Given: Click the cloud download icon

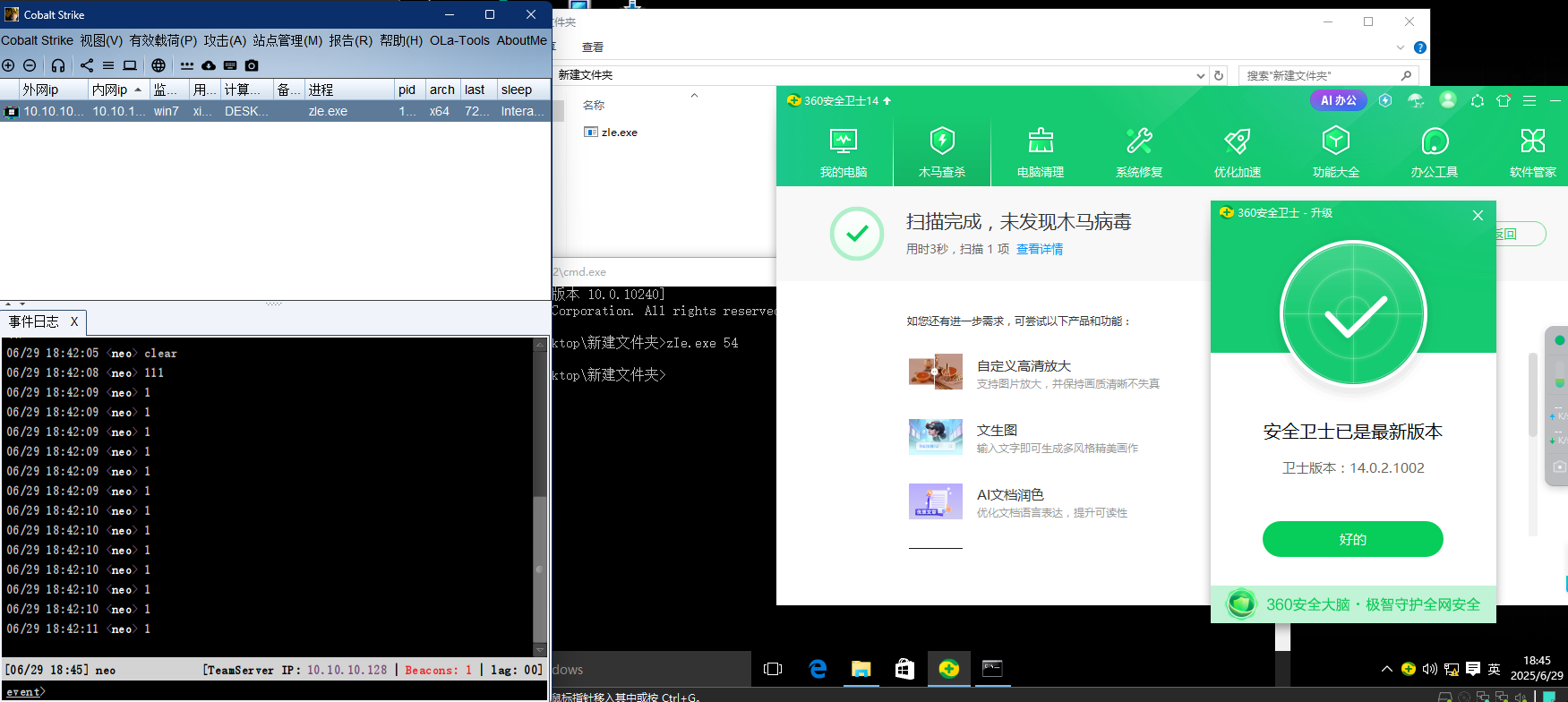Looking at the screenshot, I should pos(209,65).
